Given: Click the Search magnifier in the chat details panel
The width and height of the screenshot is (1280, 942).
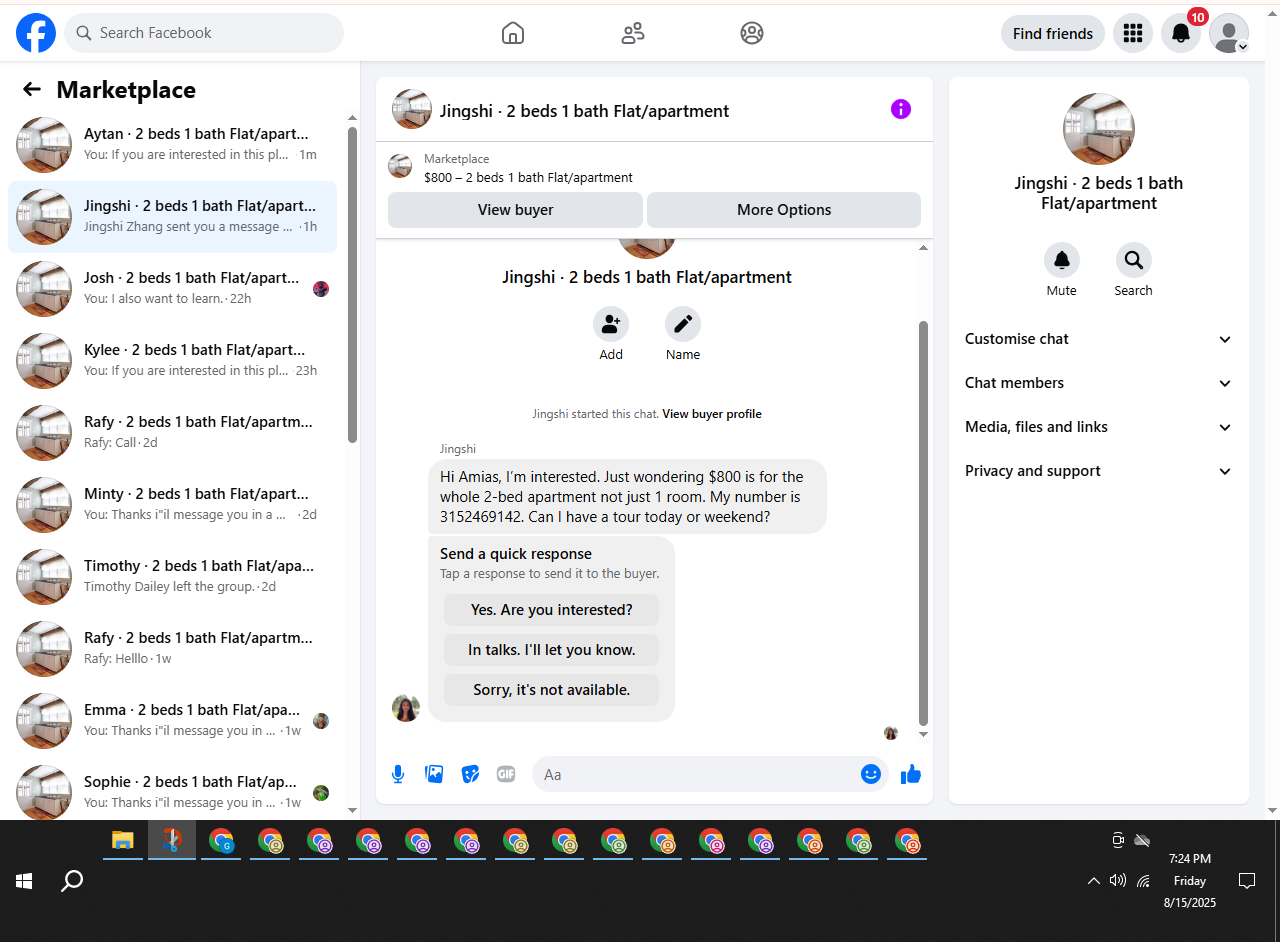Looking at the screenshot, I should click(x=1134, y=260).
